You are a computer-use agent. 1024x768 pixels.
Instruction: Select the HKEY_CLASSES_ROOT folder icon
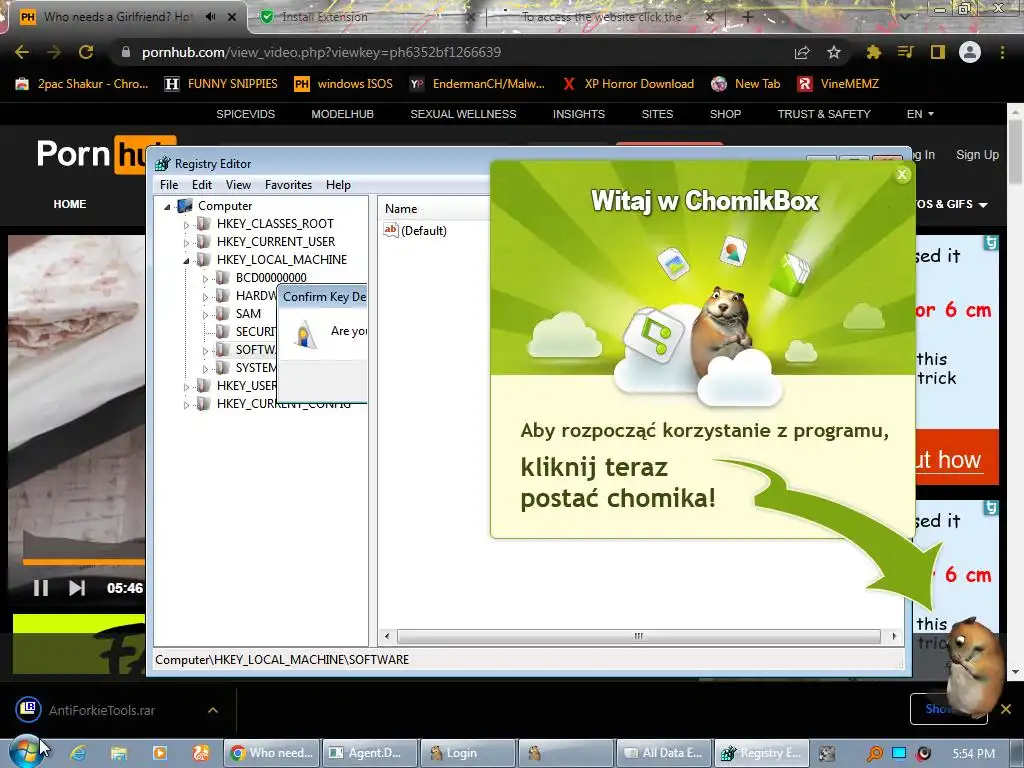[x=204, y=223]
